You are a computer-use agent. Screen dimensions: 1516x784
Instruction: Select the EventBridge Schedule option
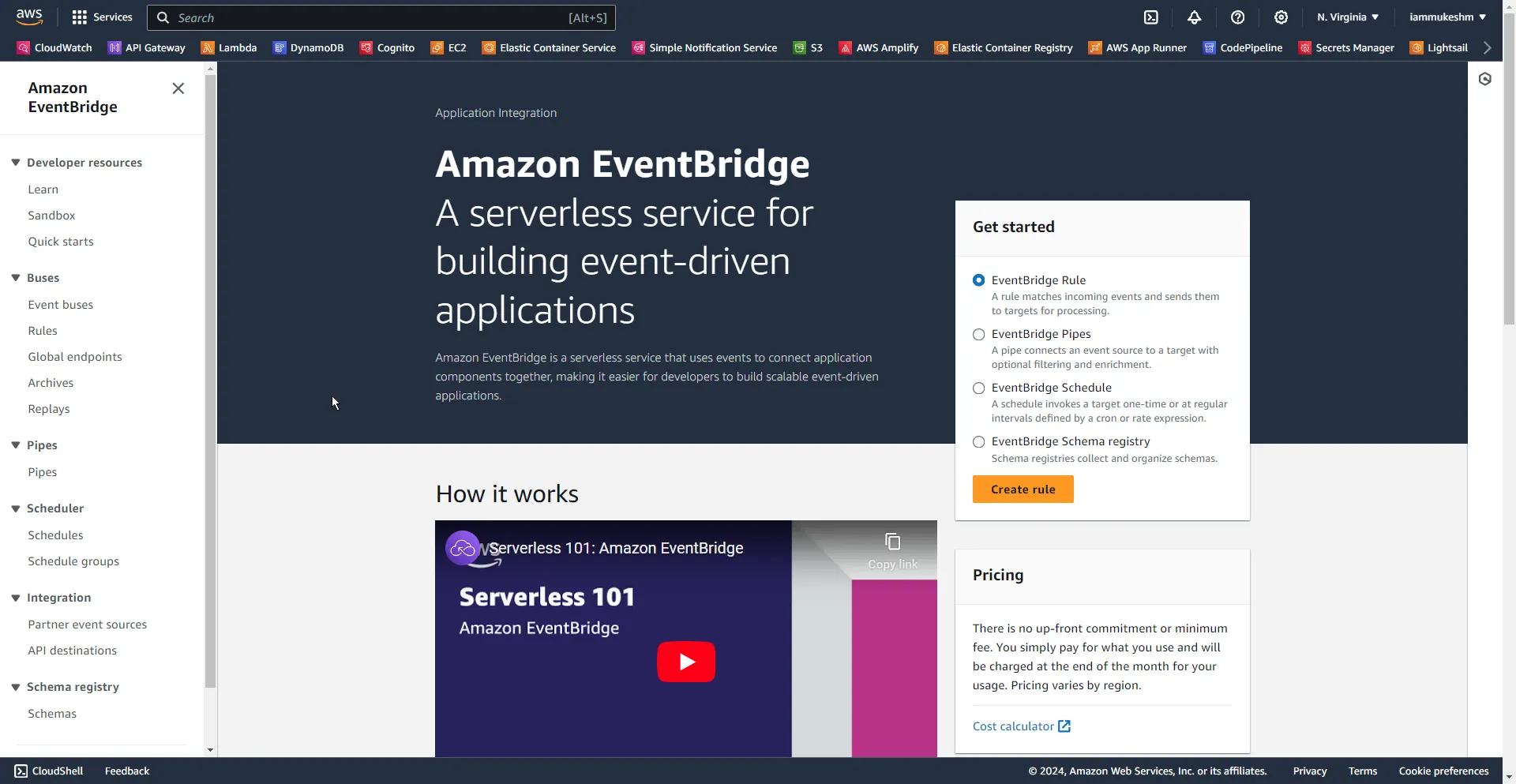pos(979,388)
